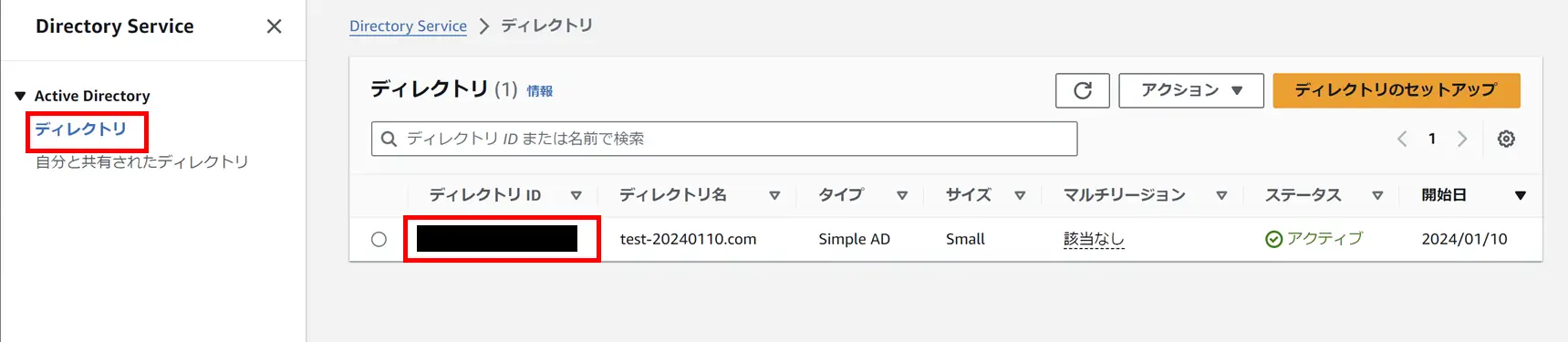Collapse the Active Directory section
Image resolution: width=1568 pixels, height=342 pixels.
tap(20, 96)
